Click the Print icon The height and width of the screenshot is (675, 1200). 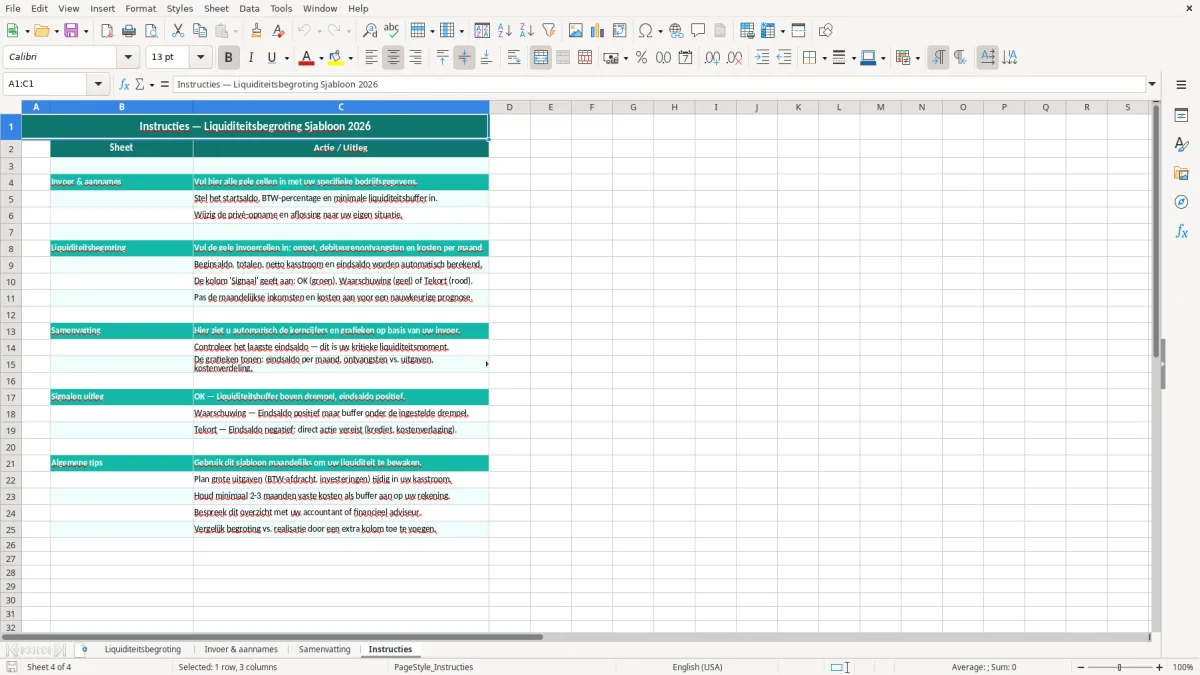tap(129, 31)
